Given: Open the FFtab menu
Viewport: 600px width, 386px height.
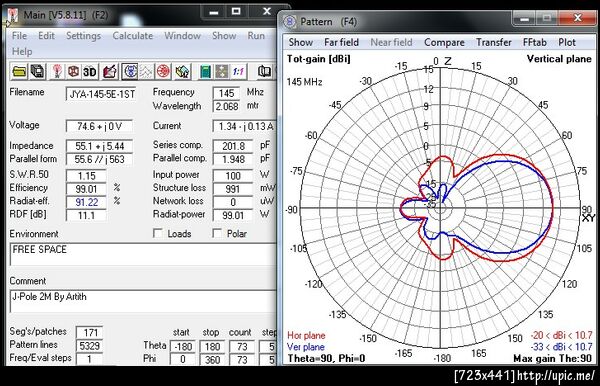Looking at the screenshot, I should click(x=535, y=42).
